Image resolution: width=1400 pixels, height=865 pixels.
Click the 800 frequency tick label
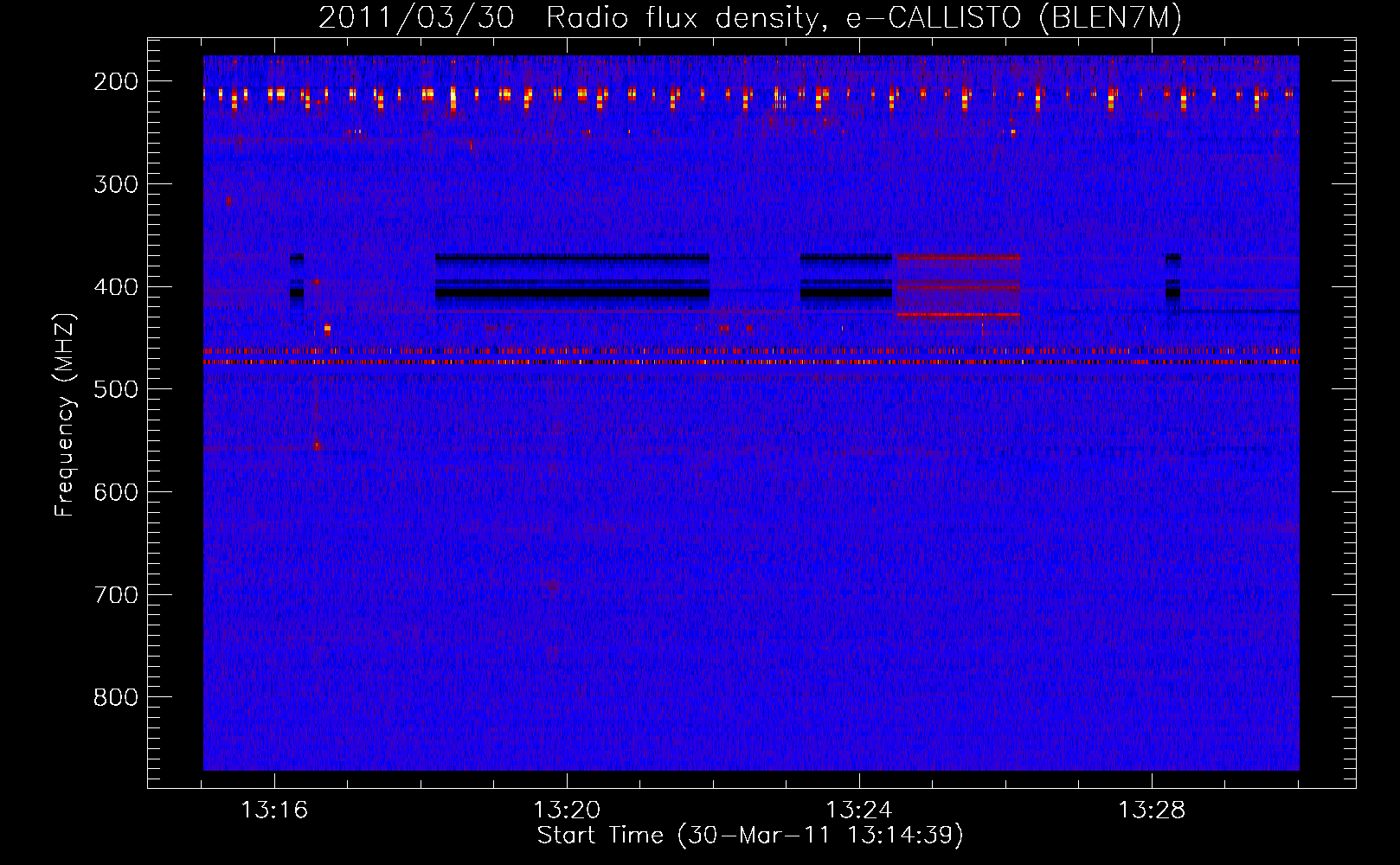(x=116, y=697)
